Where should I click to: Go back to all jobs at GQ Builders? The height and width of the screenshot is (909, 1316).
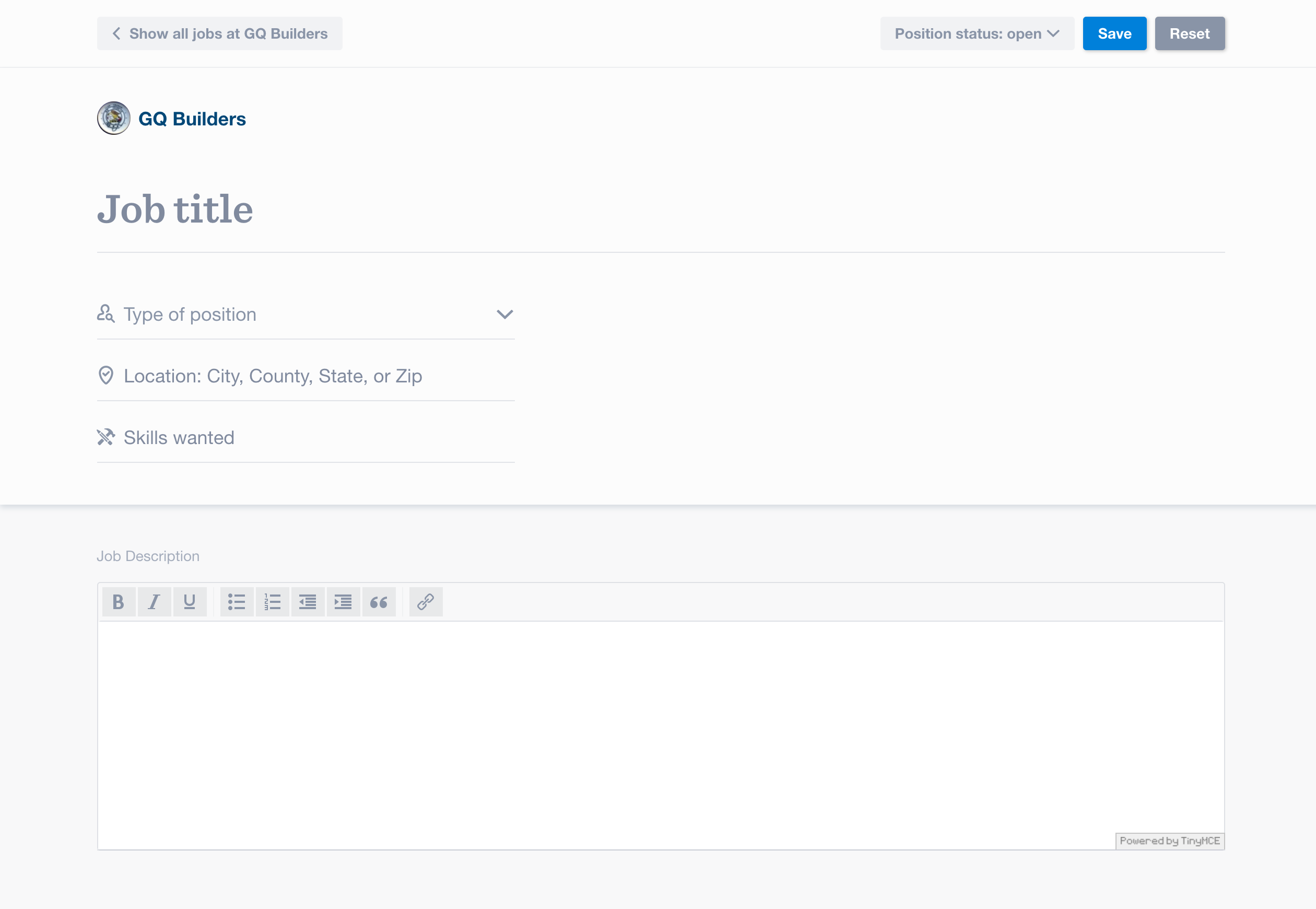click(220, 33)
